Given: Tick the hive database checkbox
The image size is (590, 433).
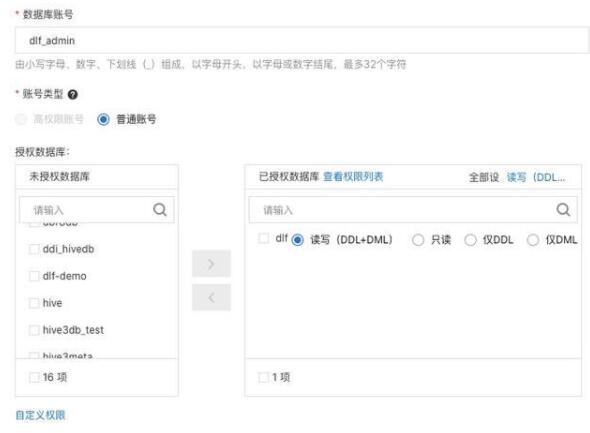Looking at the screenshot, I should click(34, 303).
